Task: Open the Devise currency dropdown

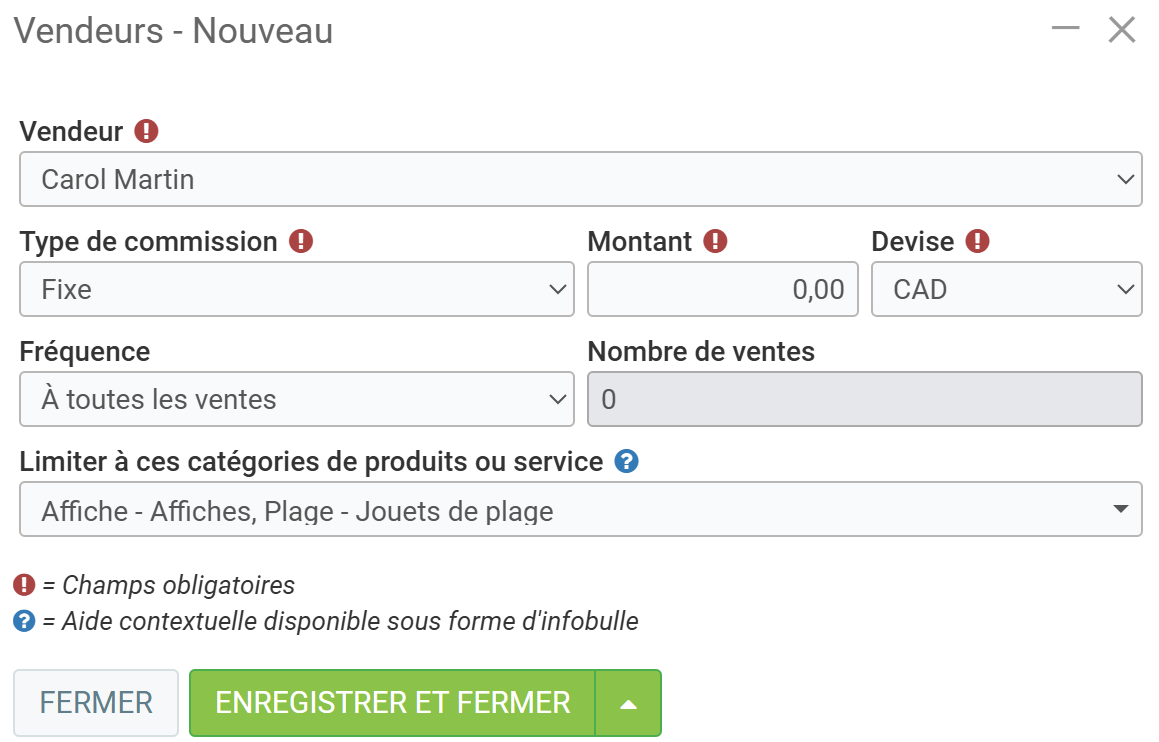Action: click(x=1006, y=290)
